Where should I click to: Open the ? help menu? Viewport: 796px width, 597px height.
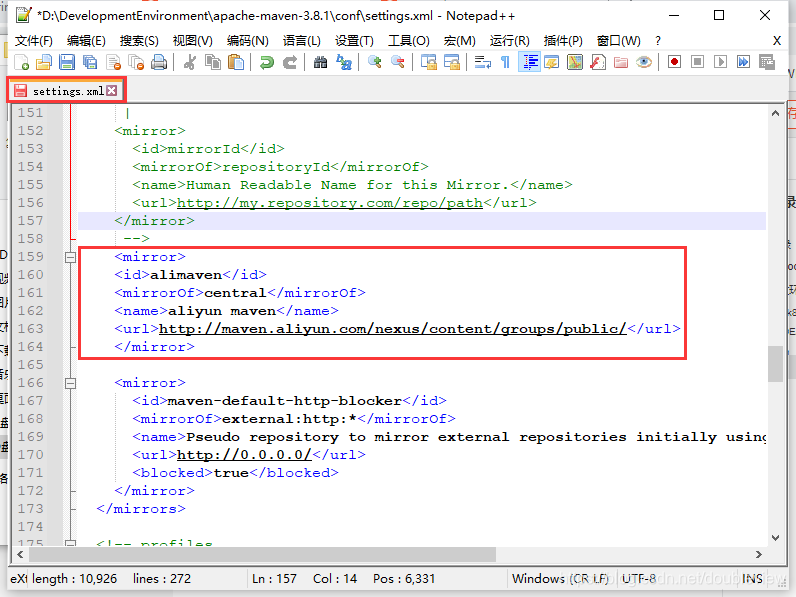pyautogui.click(x=658, y=41)
